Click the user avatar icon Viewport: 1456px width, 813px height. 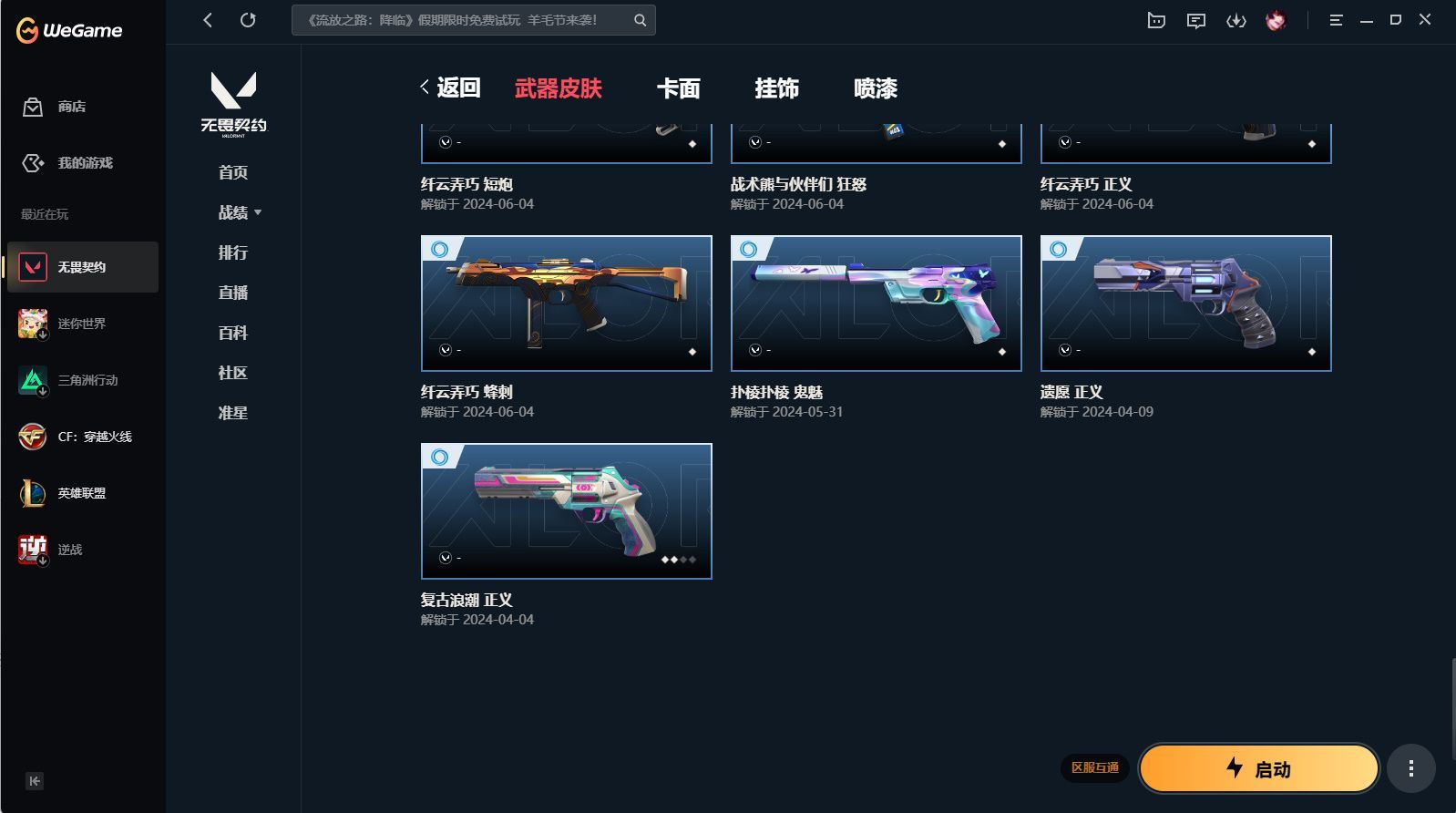1276,20
